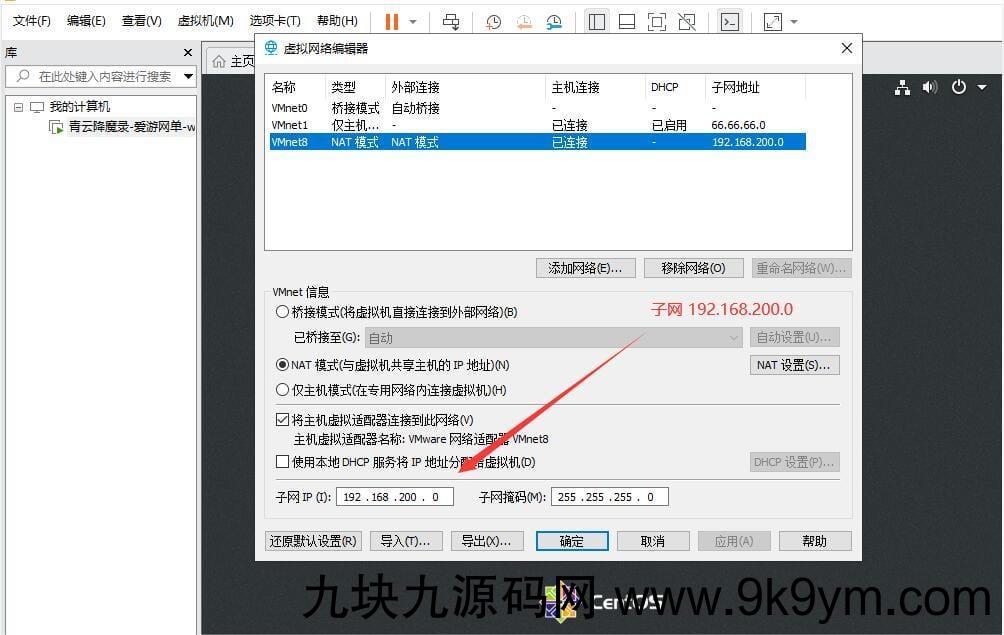Select the bridged mode (桥接模式) radio button
Screen dimensions: 1004x635
point(283,312)
